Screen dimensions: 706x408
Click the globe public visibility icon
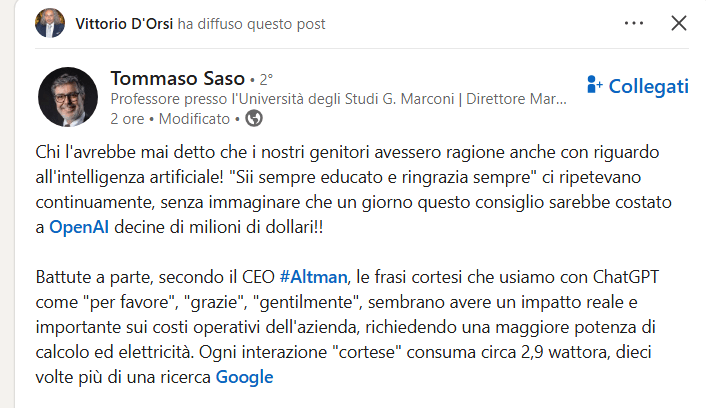pyautogui.click(x=254, y=119)
